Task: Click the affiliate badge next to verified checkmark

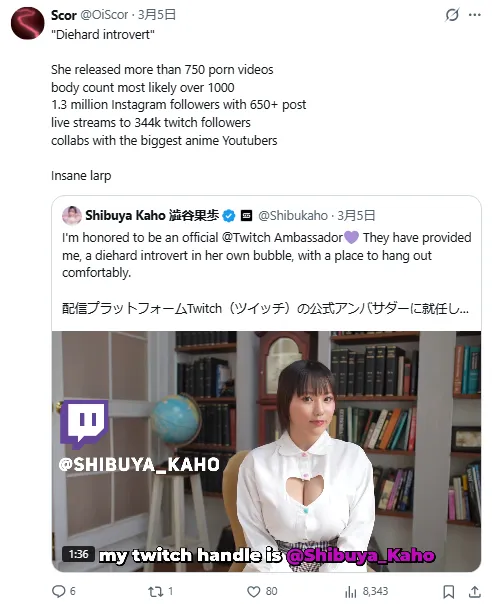Action: pos(246,216)
